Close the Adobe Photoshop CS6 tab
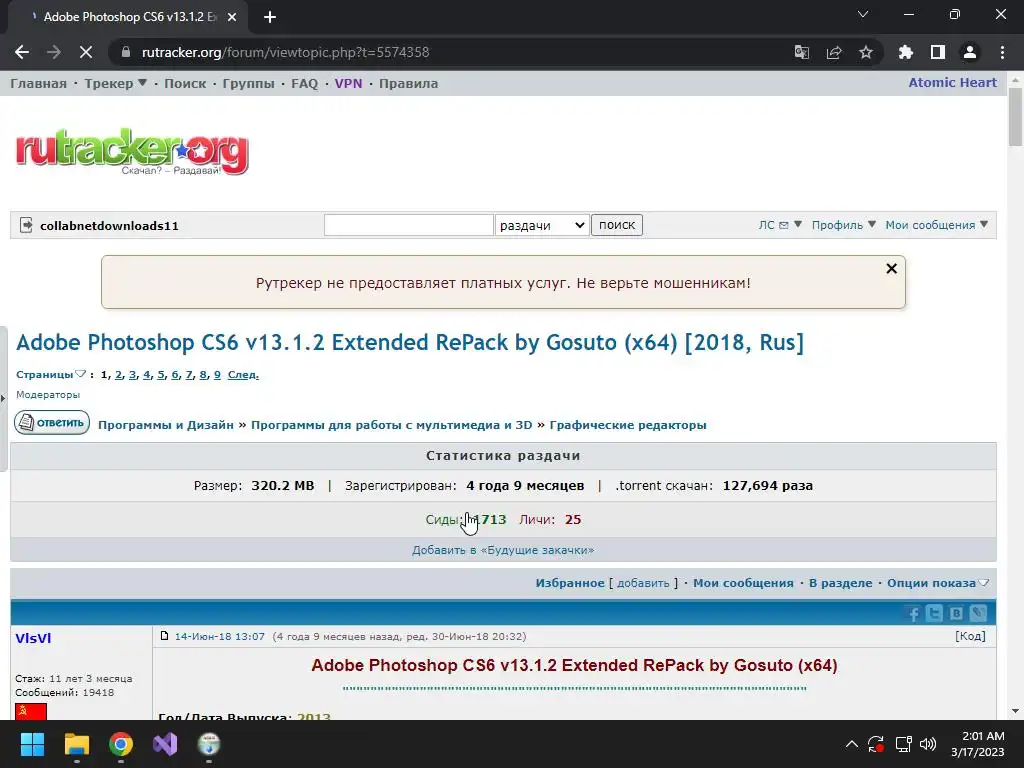 coord(232,17)
